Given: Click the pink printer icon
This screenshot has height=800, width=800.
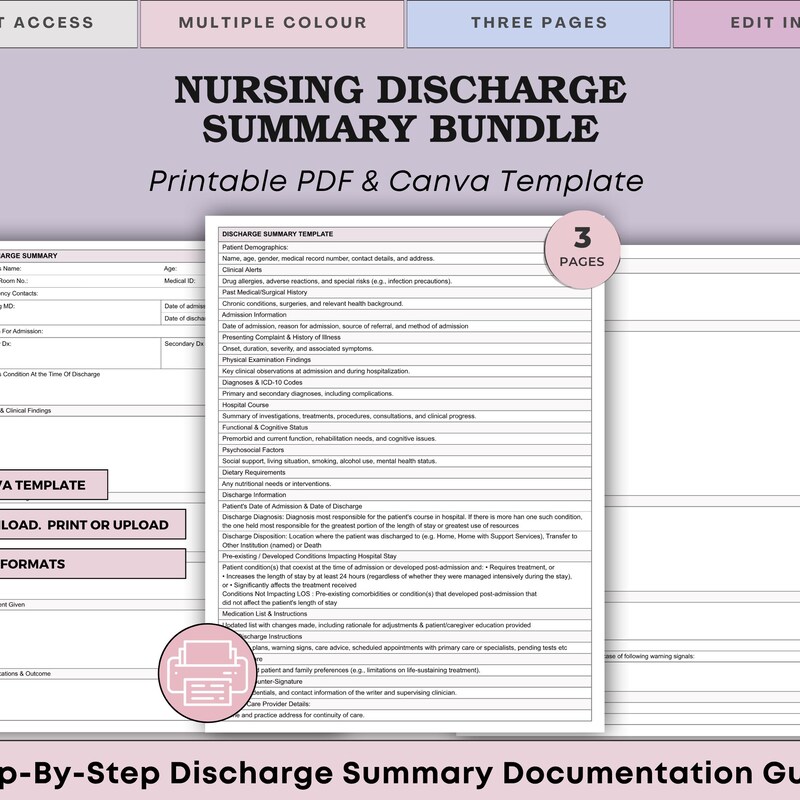Looking at the screenshot, I should (x=207, y=672).
